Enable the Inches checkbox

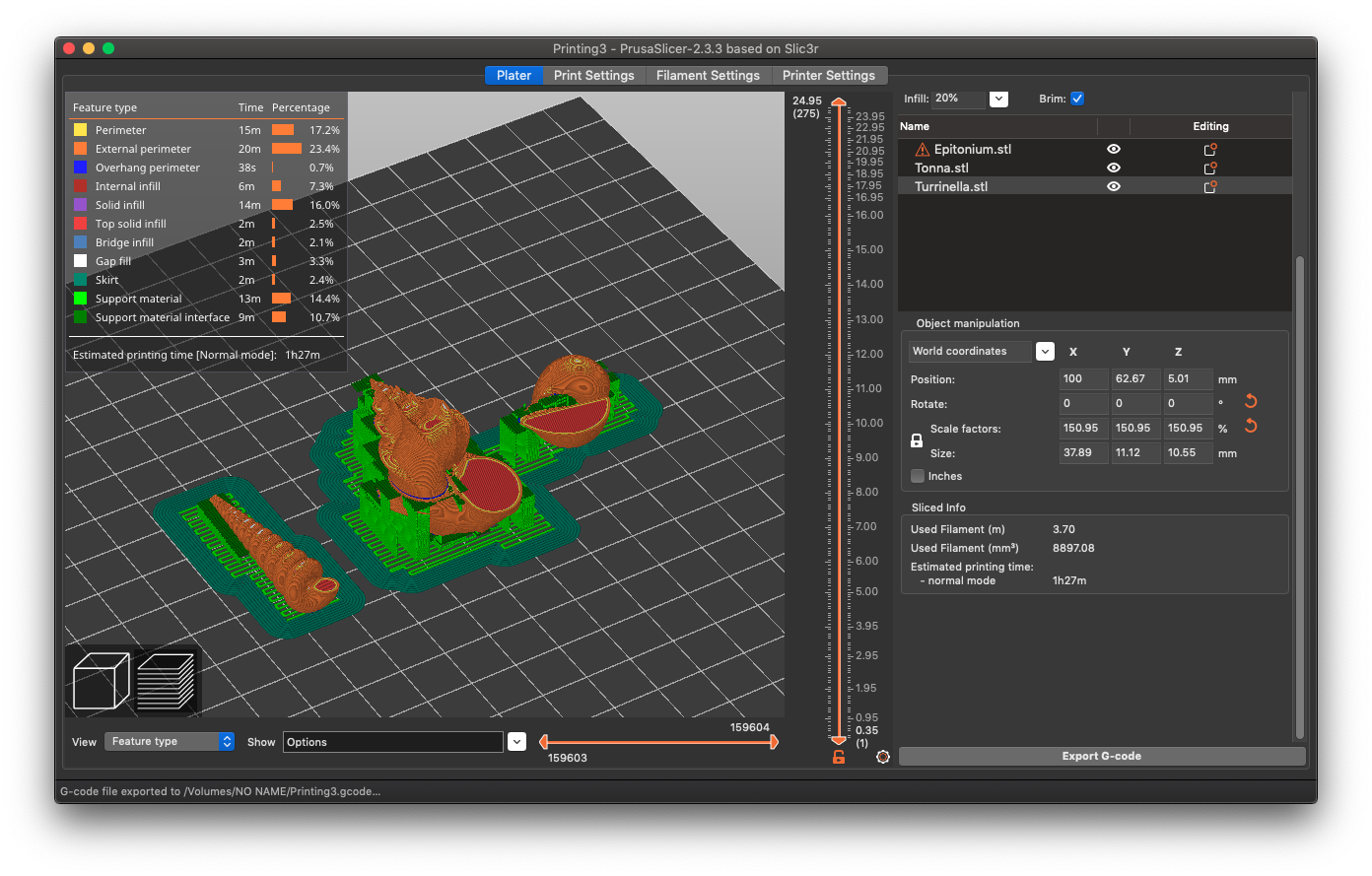tap(917, 476)
